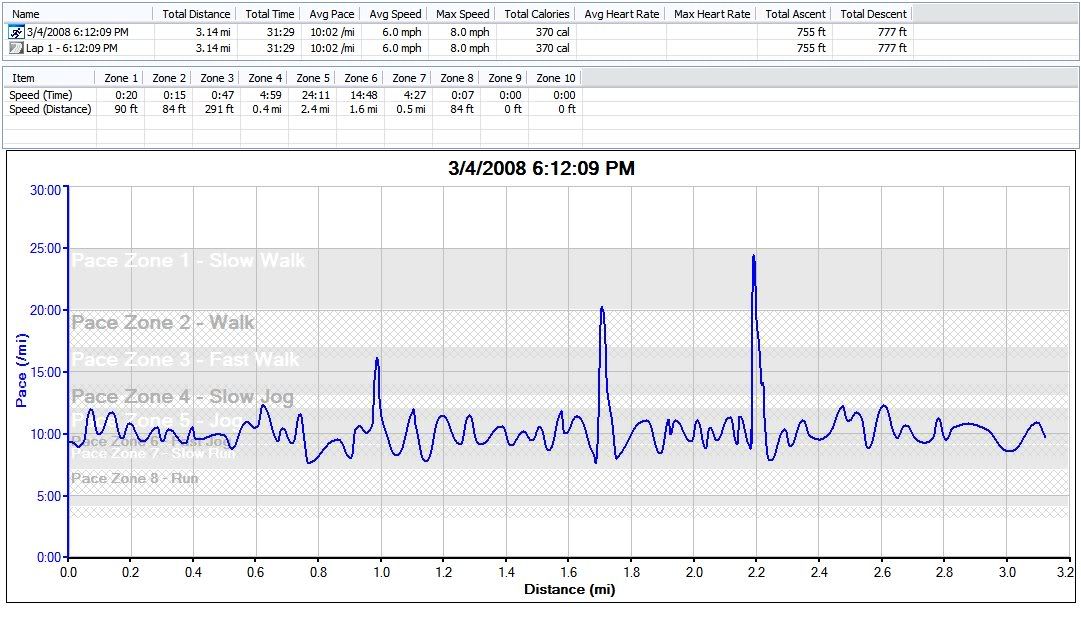The width and height of the screenshot is (1081, 631).
Task: Click the Max Speed column header
Action: pos(463,14)
